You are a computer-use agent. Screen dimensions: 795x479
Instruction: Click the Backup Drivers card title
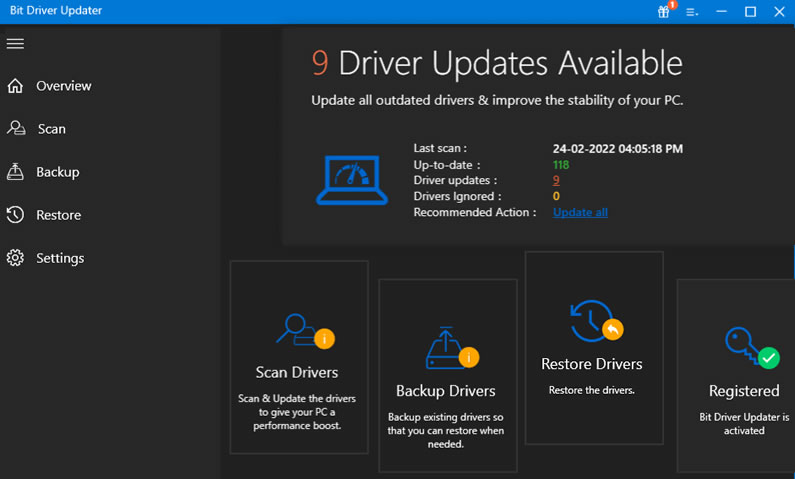(x=446, y=391)
